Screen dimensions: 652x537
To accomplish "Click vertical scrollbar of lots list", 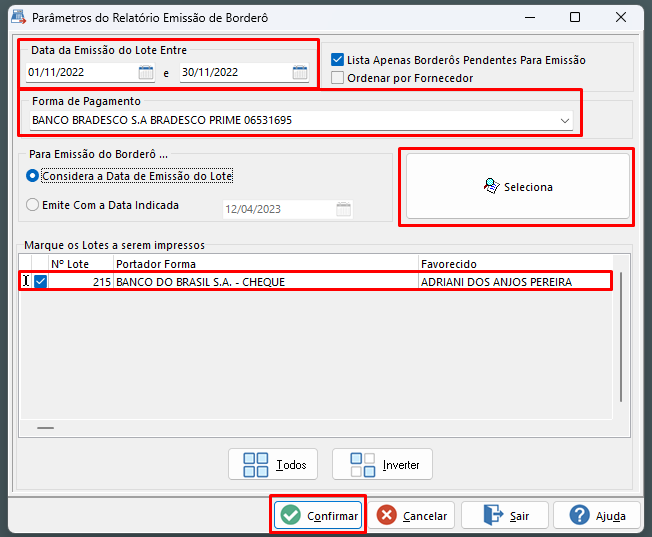I will [x=621, y=337].
